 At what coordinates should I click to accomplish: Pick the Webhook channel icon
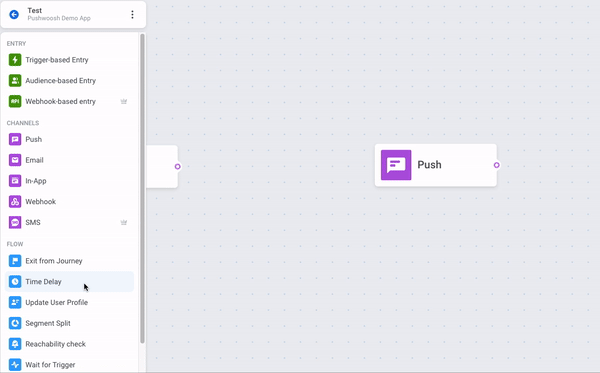15,202
